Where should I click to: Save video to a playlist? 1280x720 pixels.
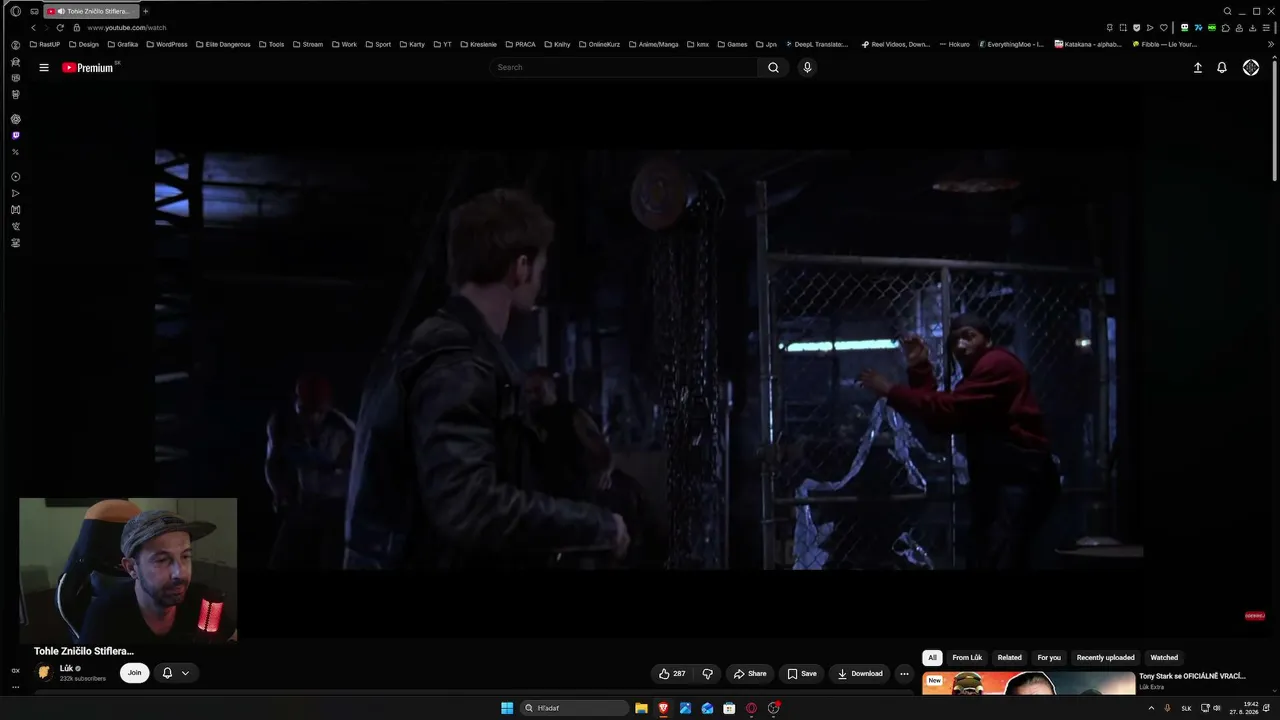[802, 674]
